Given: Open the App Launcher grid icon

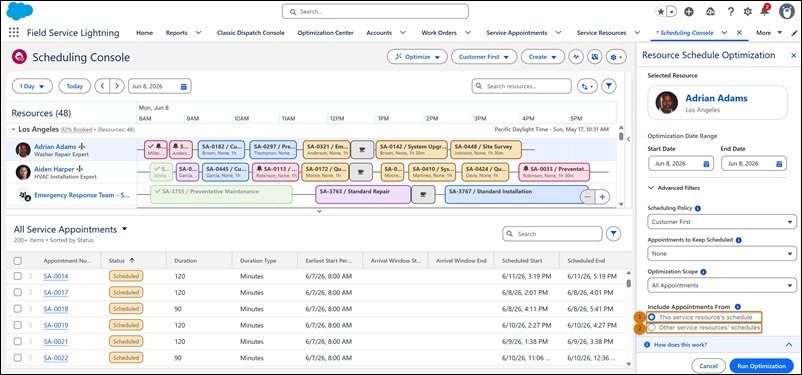Looking at the screenshot, I should tap(14, 33).
